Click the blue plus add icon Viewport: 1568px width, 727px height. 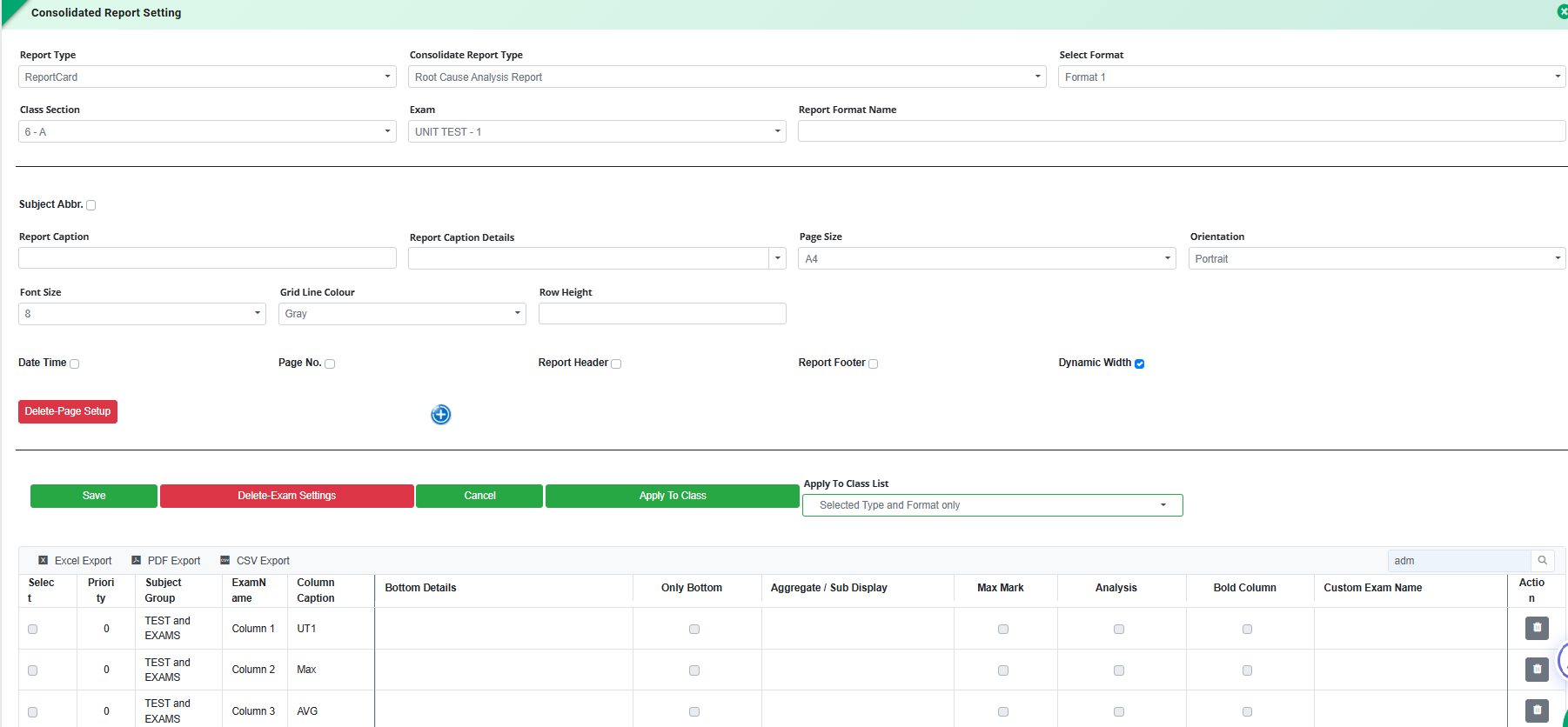pyautogui.click(x=441, y=415)
